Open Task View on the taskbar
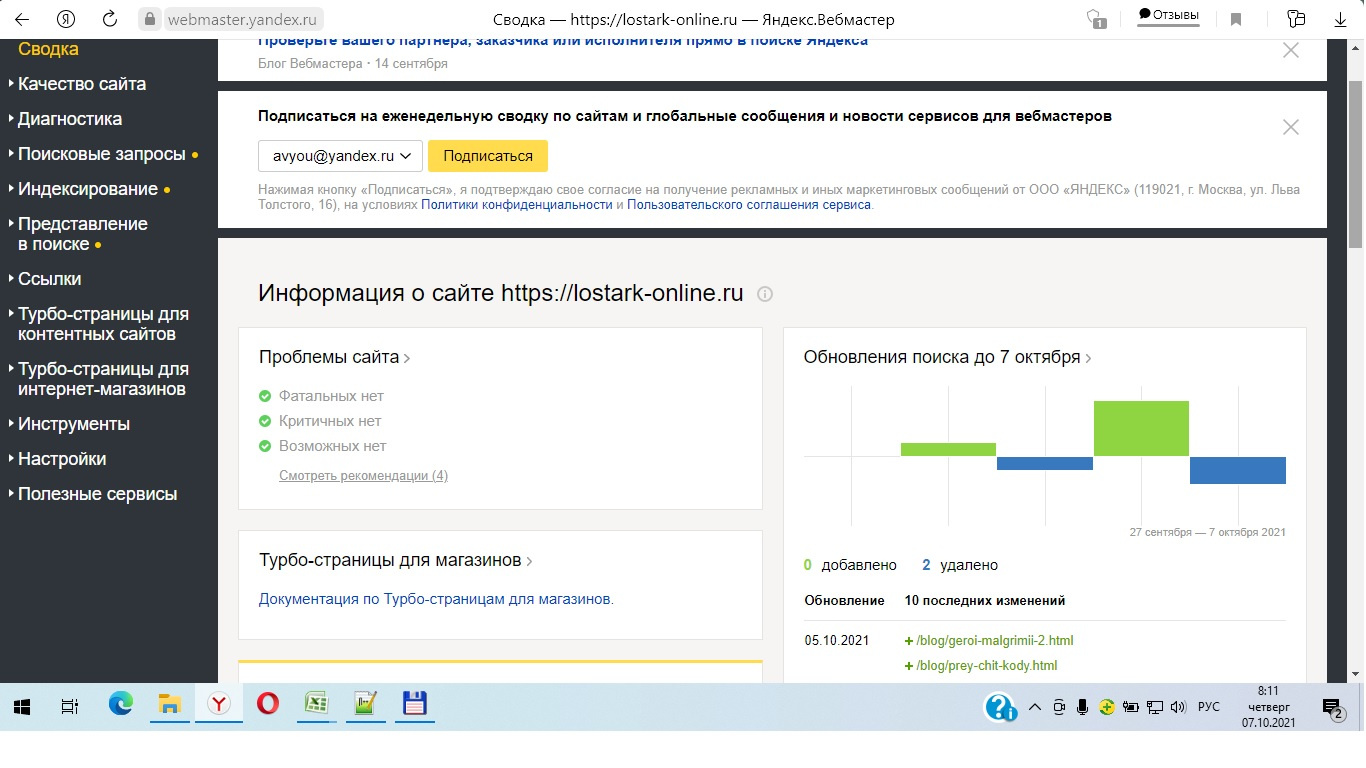This screenshot has height=768, width=1366. coord(70,706)
